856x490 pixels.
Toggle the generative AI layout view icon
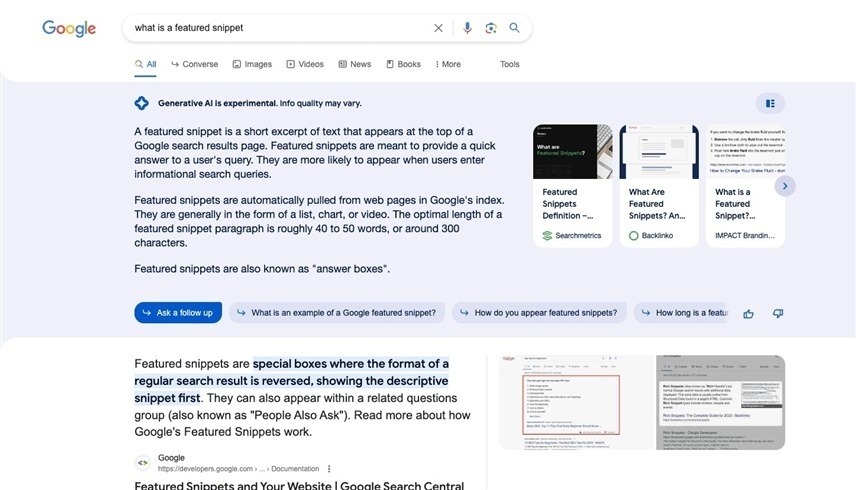(770, 103)
